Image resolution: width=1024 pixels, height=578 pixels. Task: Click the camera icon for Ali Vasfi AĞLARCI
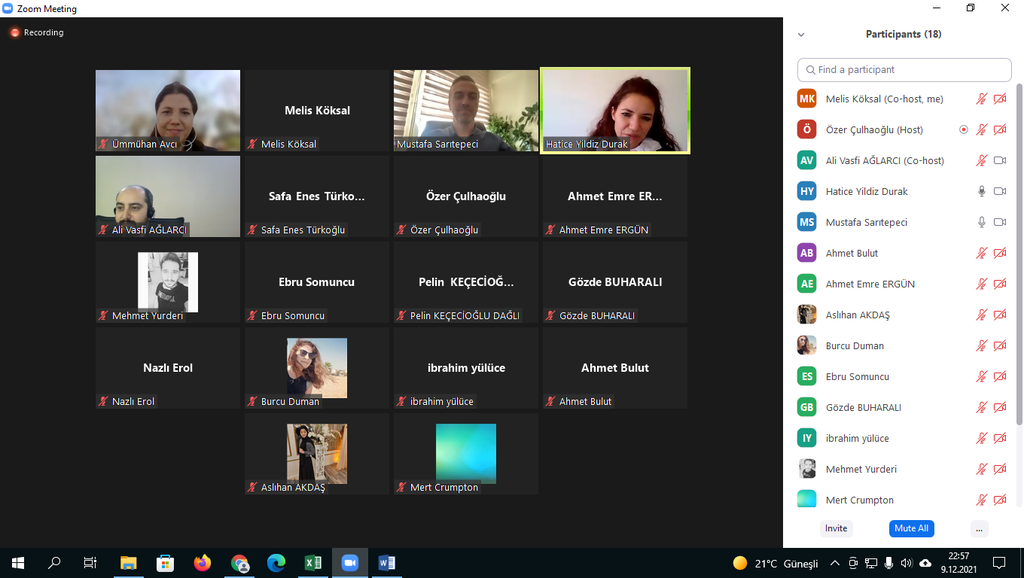point(999,160)
